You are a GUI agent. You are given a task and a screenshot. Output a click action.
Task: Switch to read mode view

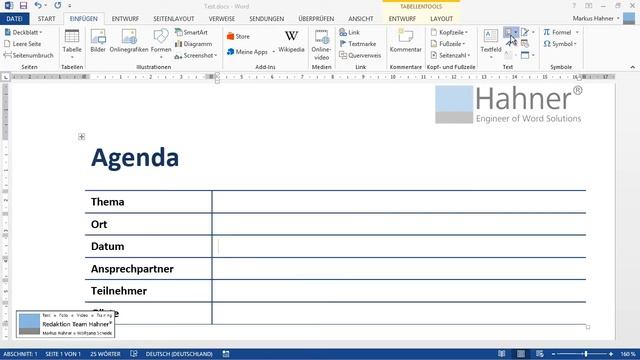[x=502, y=354]
